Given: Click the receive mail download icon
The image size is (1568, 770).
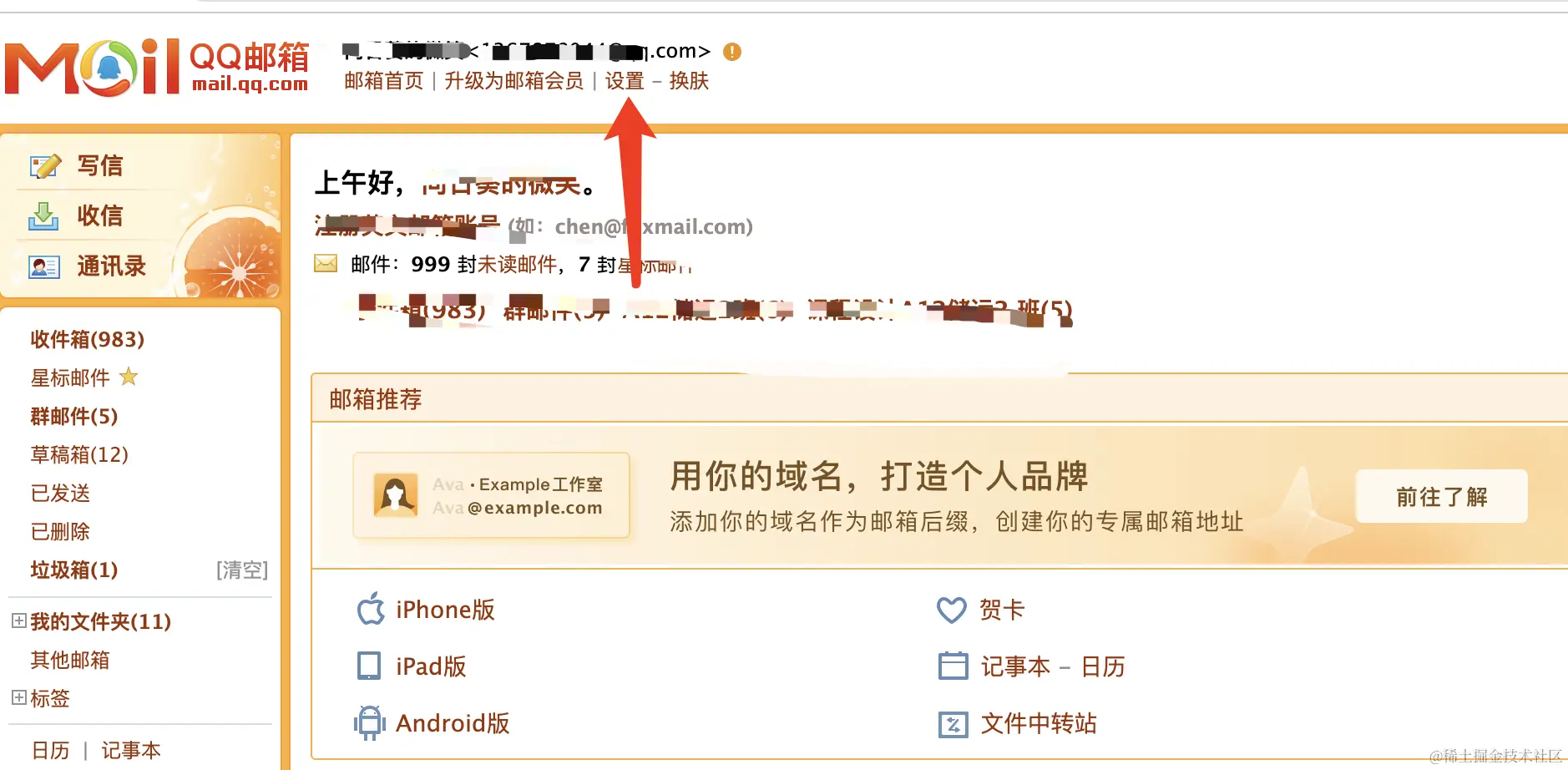Looking at the screenshot, I should 43,216.
